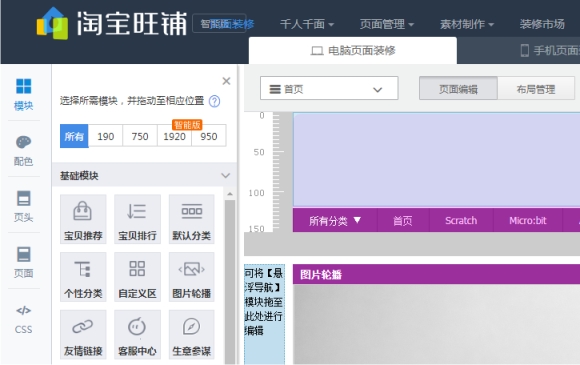Click the module list scrollbar track
This screenshot has height=365, width=580.
(x=230, y=281)
